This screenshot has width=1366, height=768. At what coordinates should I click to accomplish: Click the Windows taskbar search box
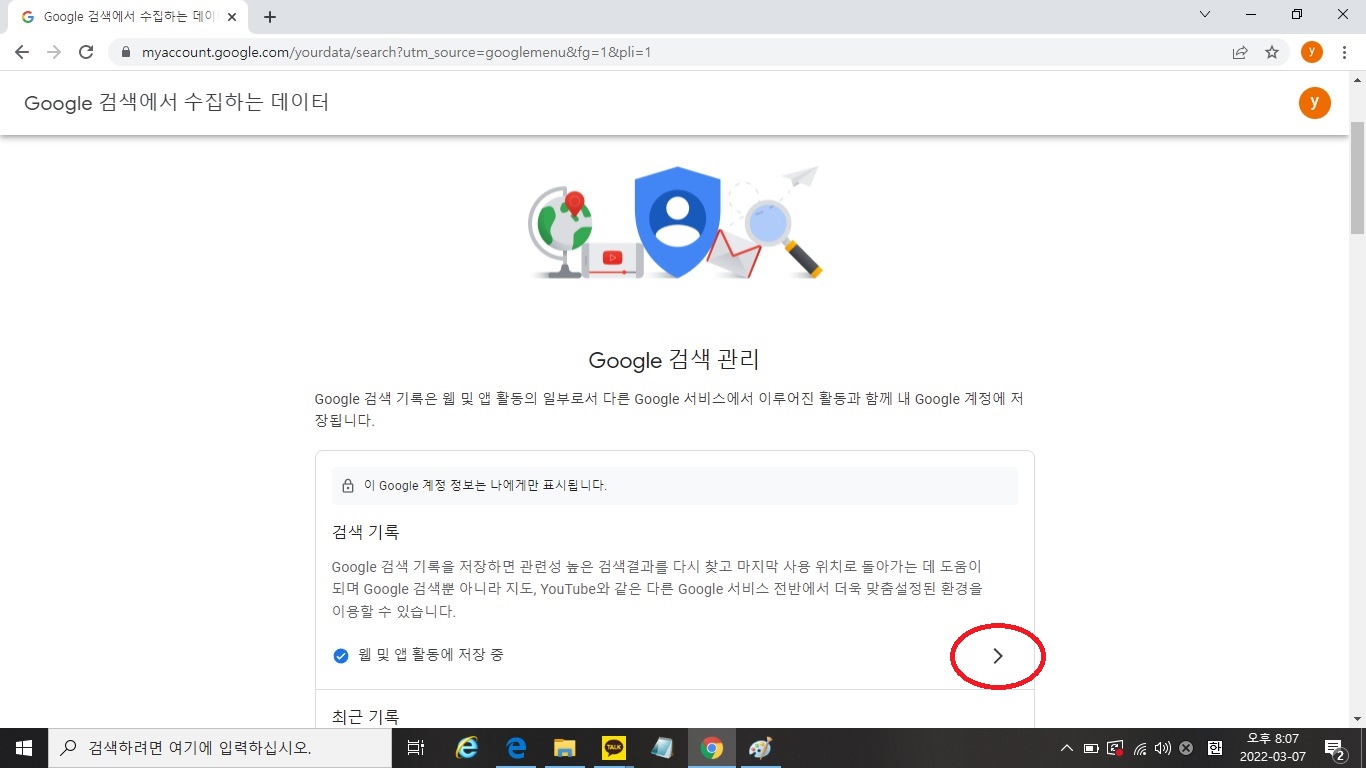pyautogui.click(x=219, y=748)
